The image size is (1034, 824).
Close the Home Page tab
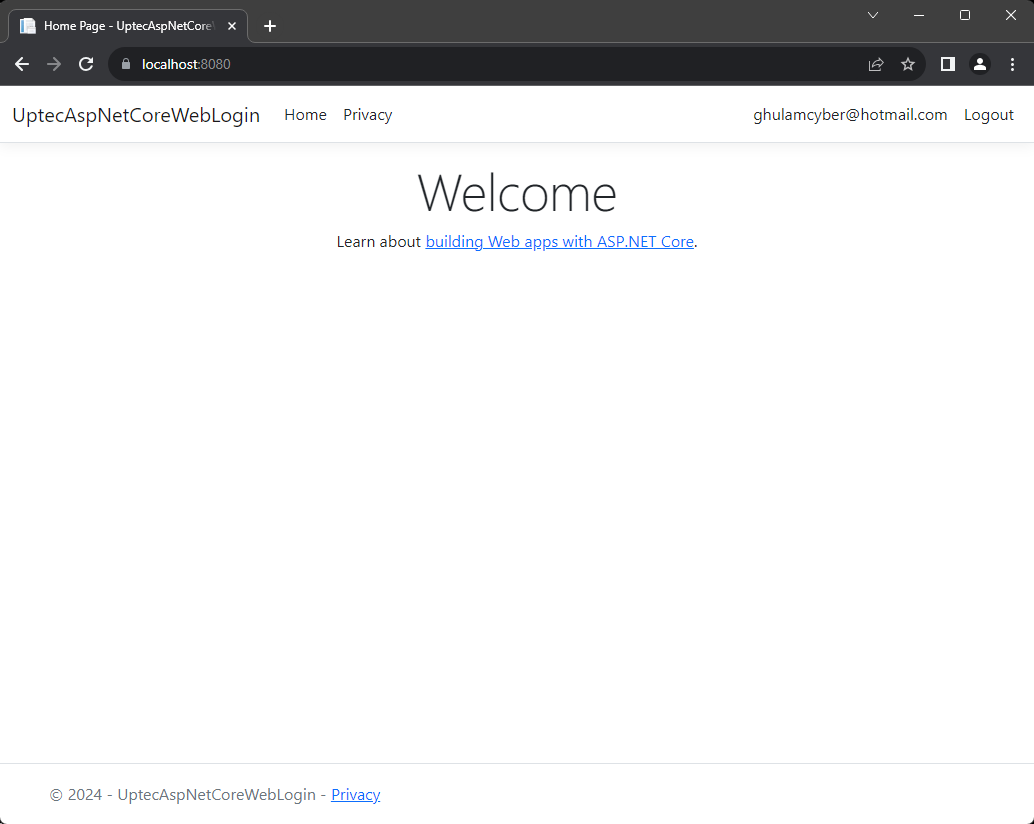[232, 26]
